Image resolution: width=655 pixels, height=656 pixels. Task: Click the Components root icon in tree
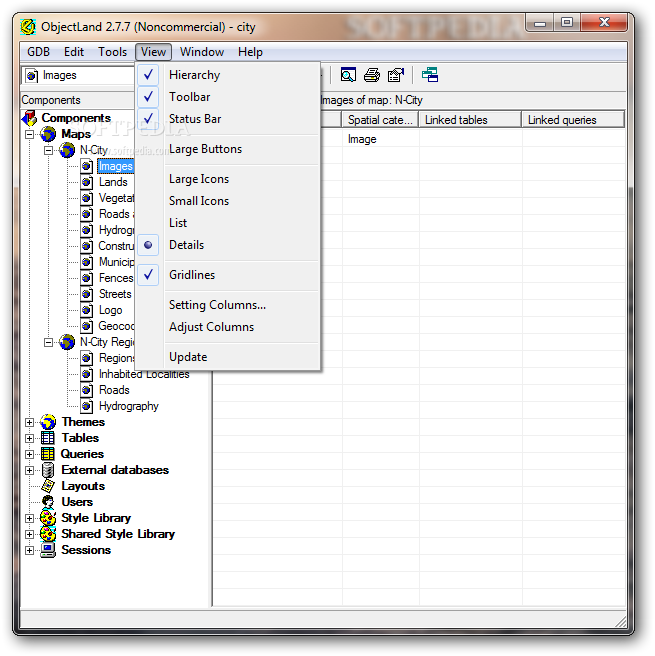point(30,118)
